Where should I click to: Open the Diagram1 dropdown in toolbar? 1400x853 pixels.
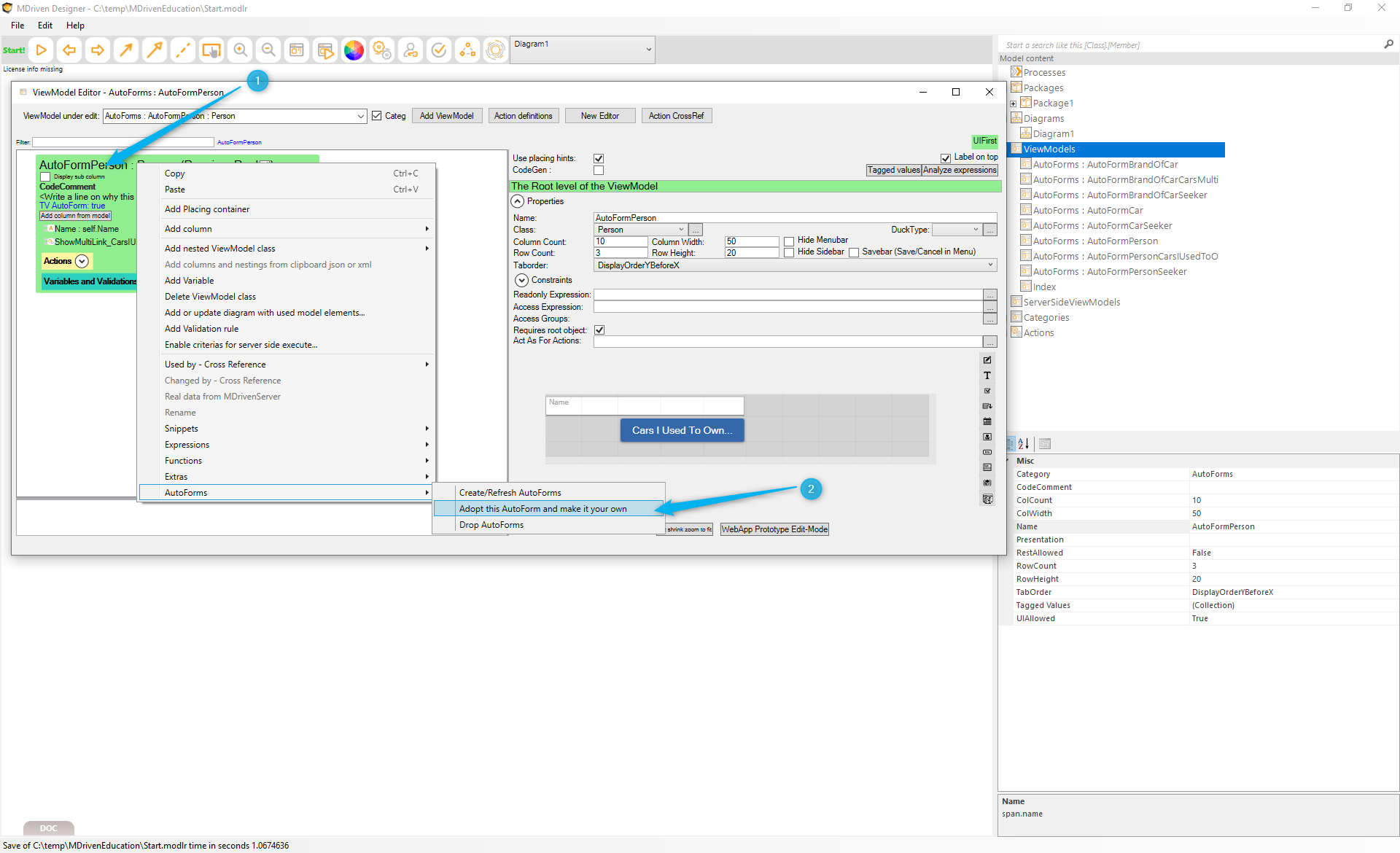(648, 50)
